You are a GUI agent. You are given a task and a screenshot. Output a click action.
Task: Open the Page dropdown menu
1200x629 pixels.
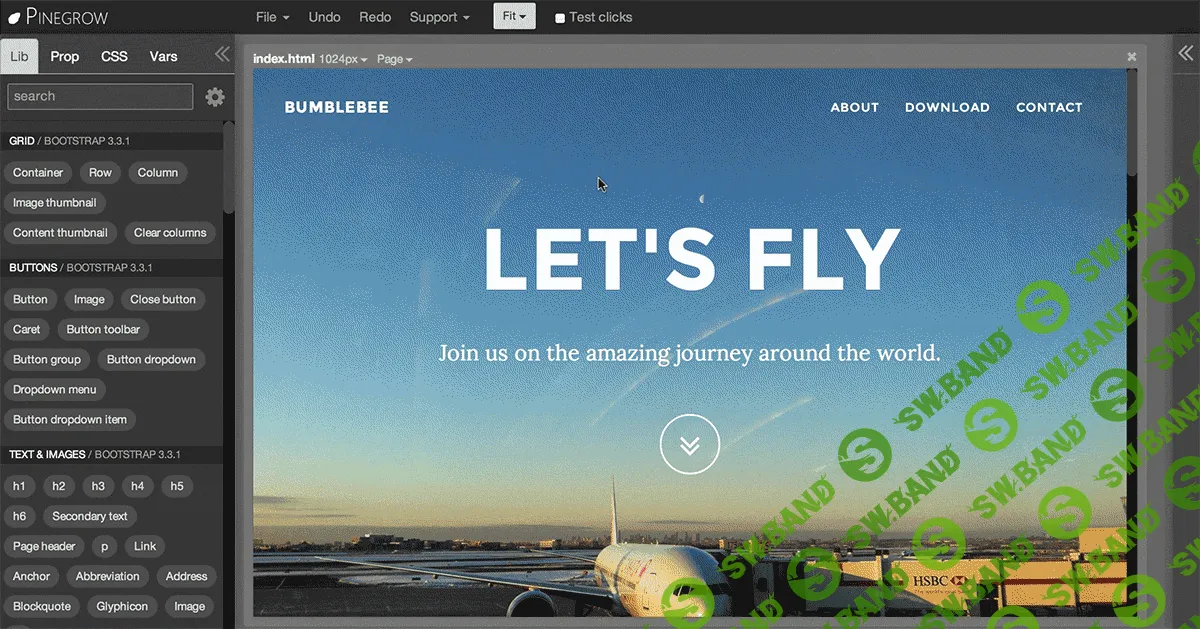pyautogui.click(x=394, y=59)
